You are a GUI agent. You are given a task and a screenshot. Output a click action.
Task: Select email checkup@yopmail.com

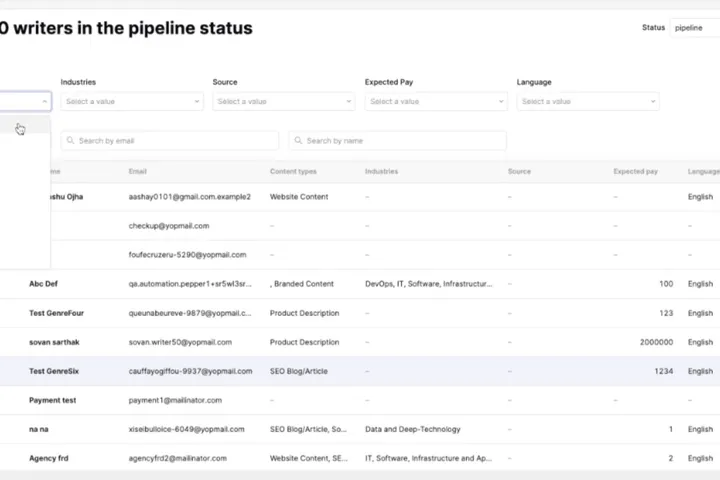(169, 226)
